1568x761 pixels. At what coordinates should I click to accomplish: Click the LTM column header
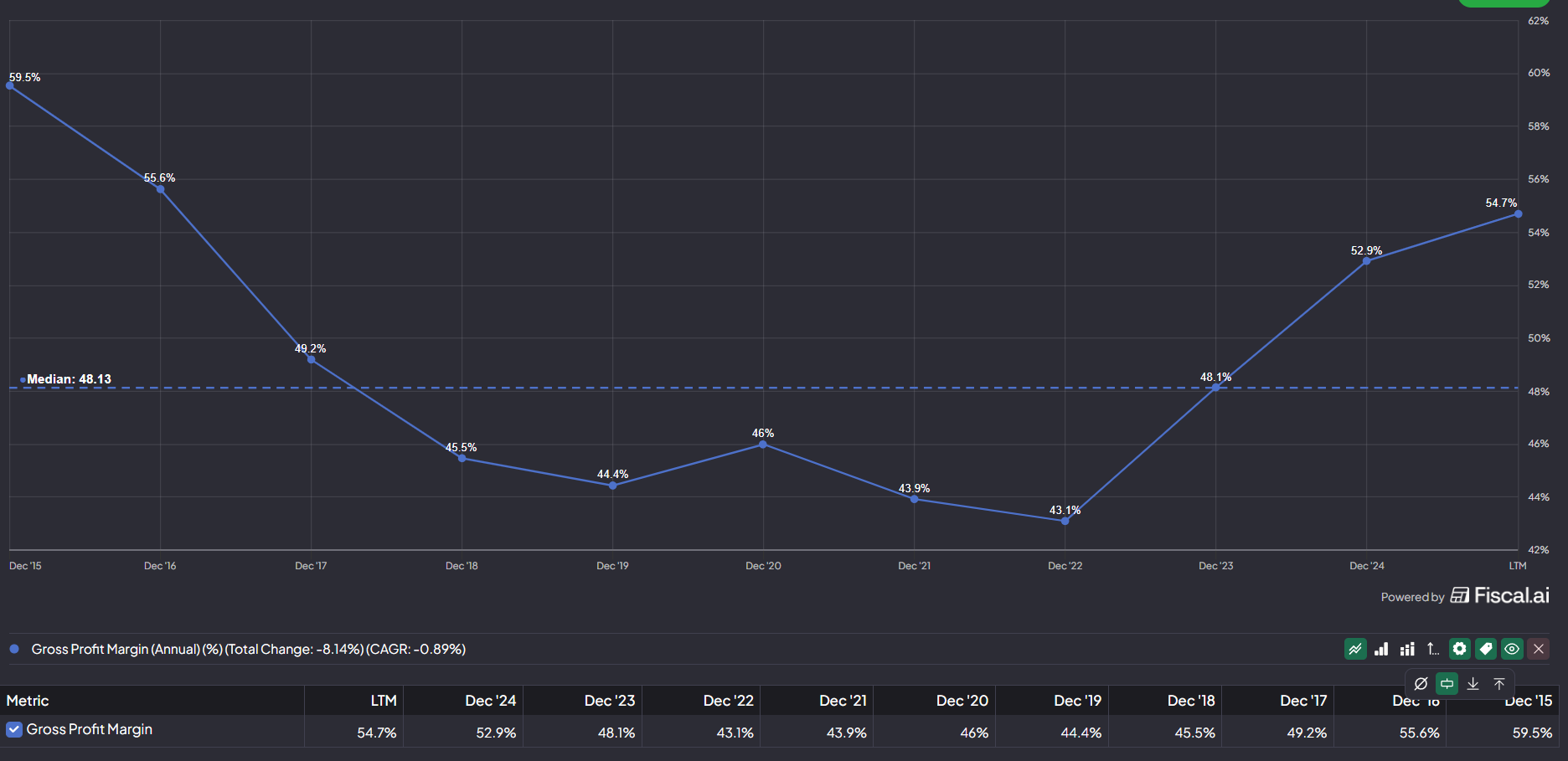click(384, 701)
